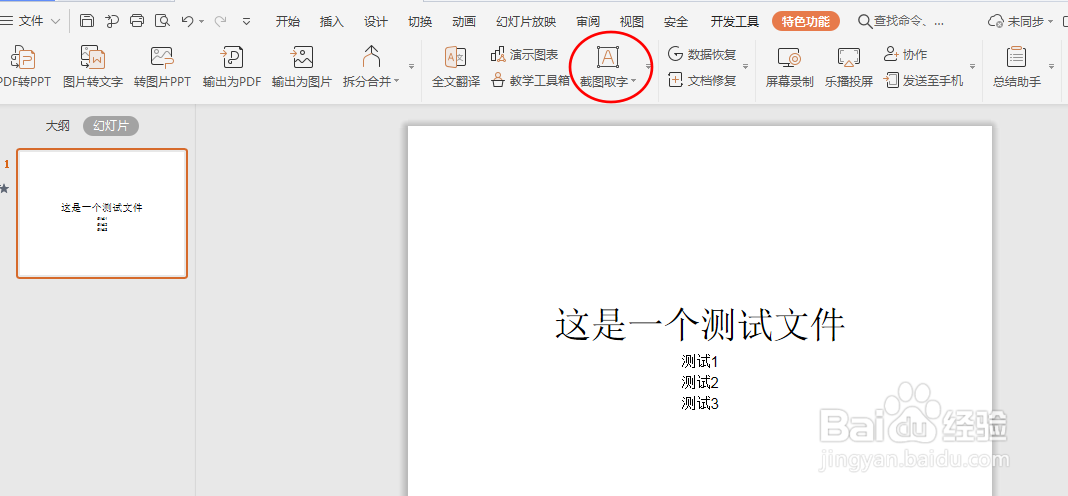Expand the group arrow right of 发送至手机

[973, 67]
